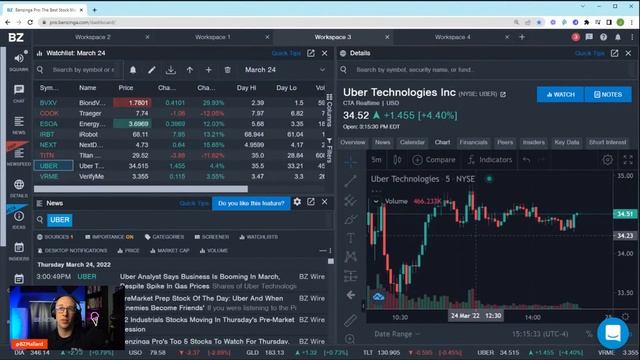Pop out the Watchlist panel
Viewport: 640px width, 360px height.
point(311,53)
